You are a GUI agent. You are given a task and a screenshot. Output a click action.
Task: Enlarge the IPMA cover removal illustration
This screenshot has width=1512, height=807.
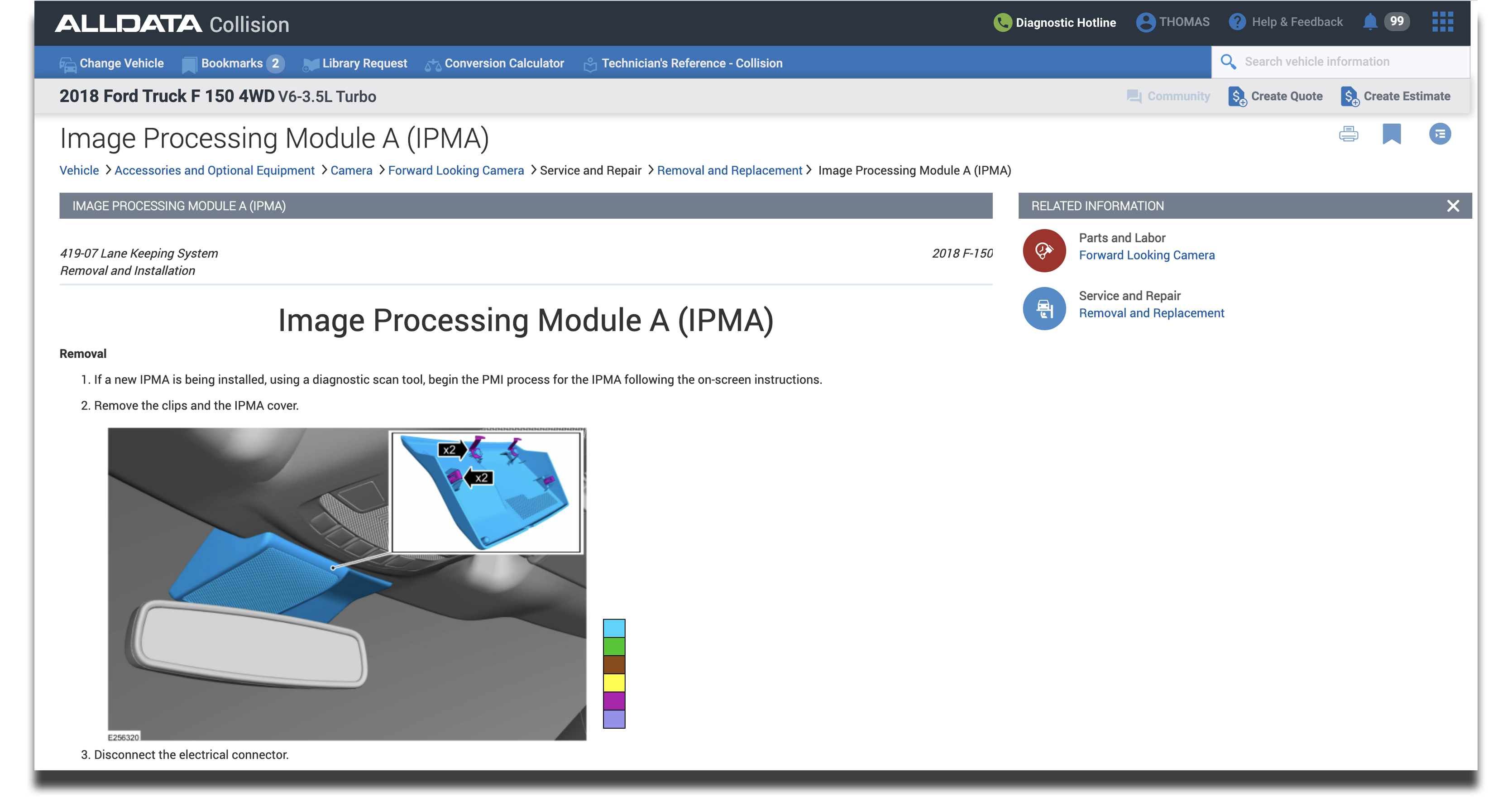pos(346,583)
